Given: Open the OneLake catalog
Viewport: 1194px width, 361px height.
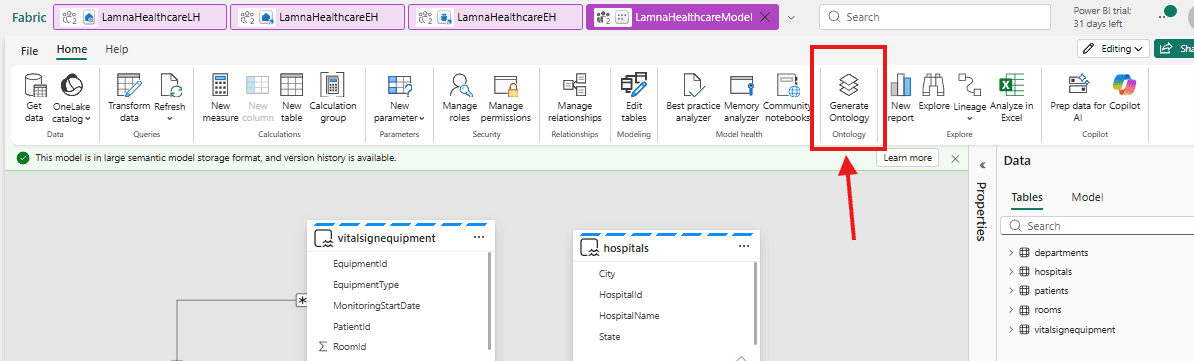Looking at the screenshot, I should click(x=72, y=97).
